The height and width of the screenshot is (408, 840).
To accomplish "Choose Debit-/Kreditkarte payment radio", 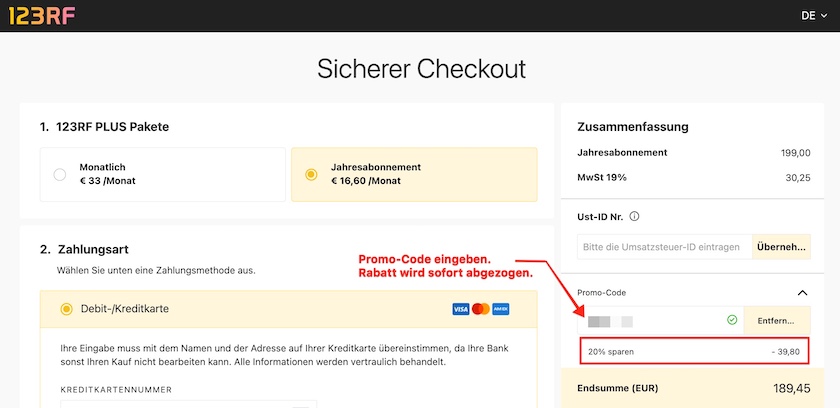I will (x=66, y=309).
